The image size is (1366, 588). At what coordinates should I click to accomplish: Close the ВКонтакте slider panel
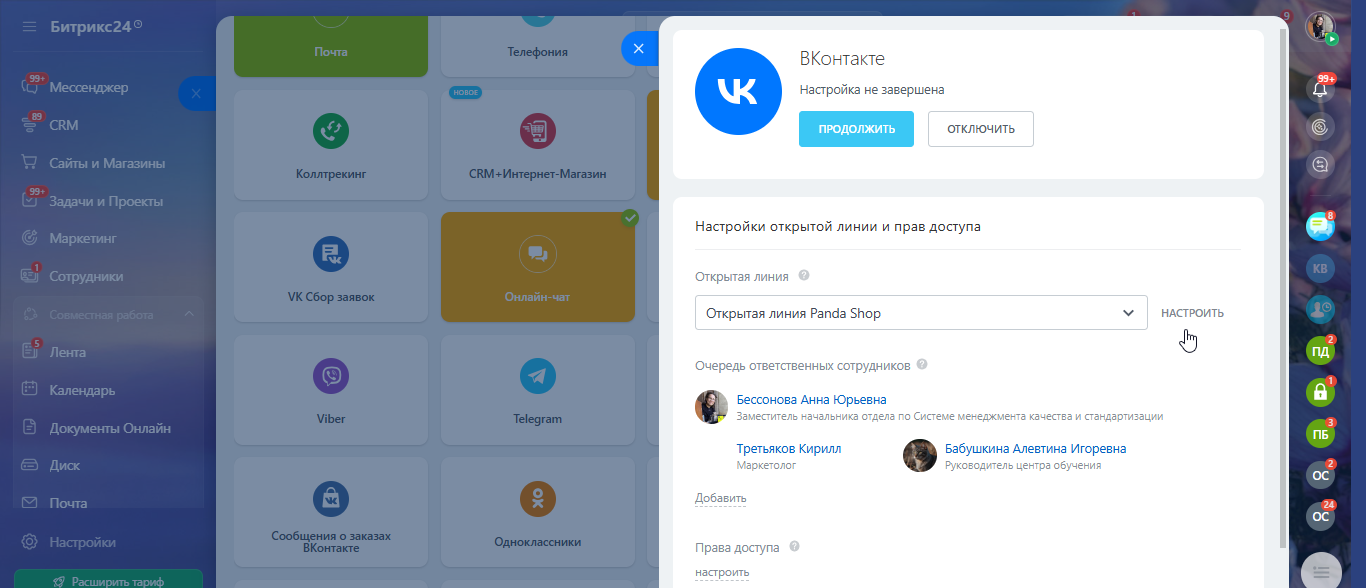click(639, 48)
